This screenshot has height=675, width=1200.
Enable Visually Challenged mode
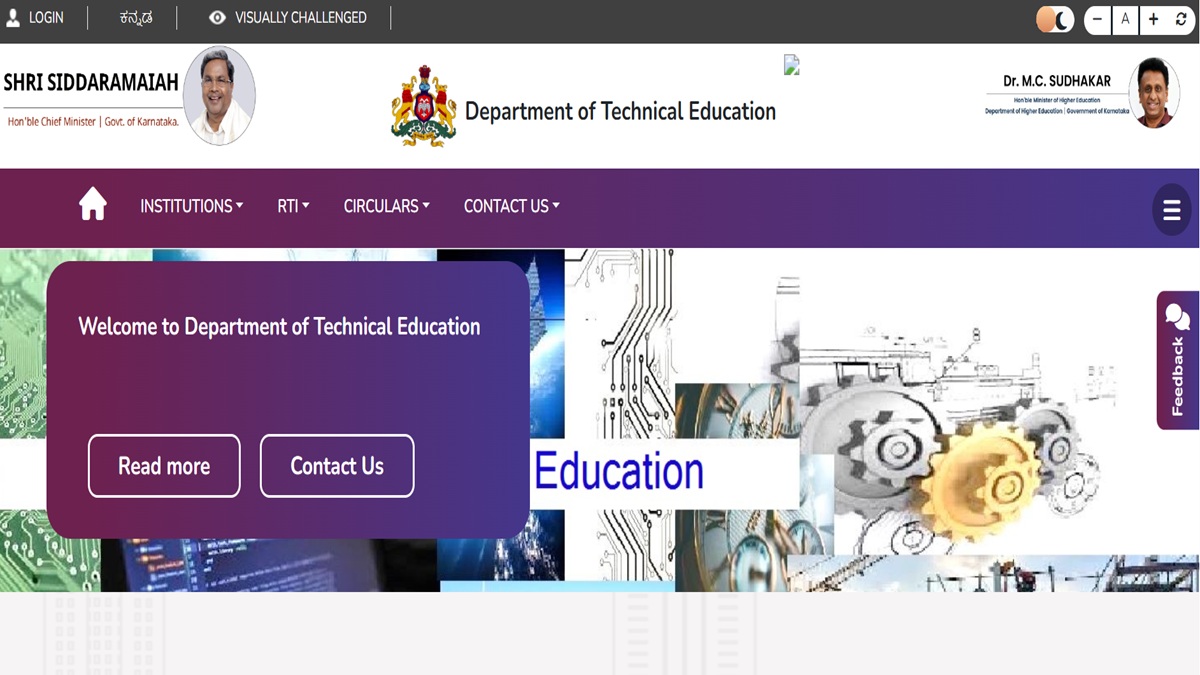click(288, 18)
